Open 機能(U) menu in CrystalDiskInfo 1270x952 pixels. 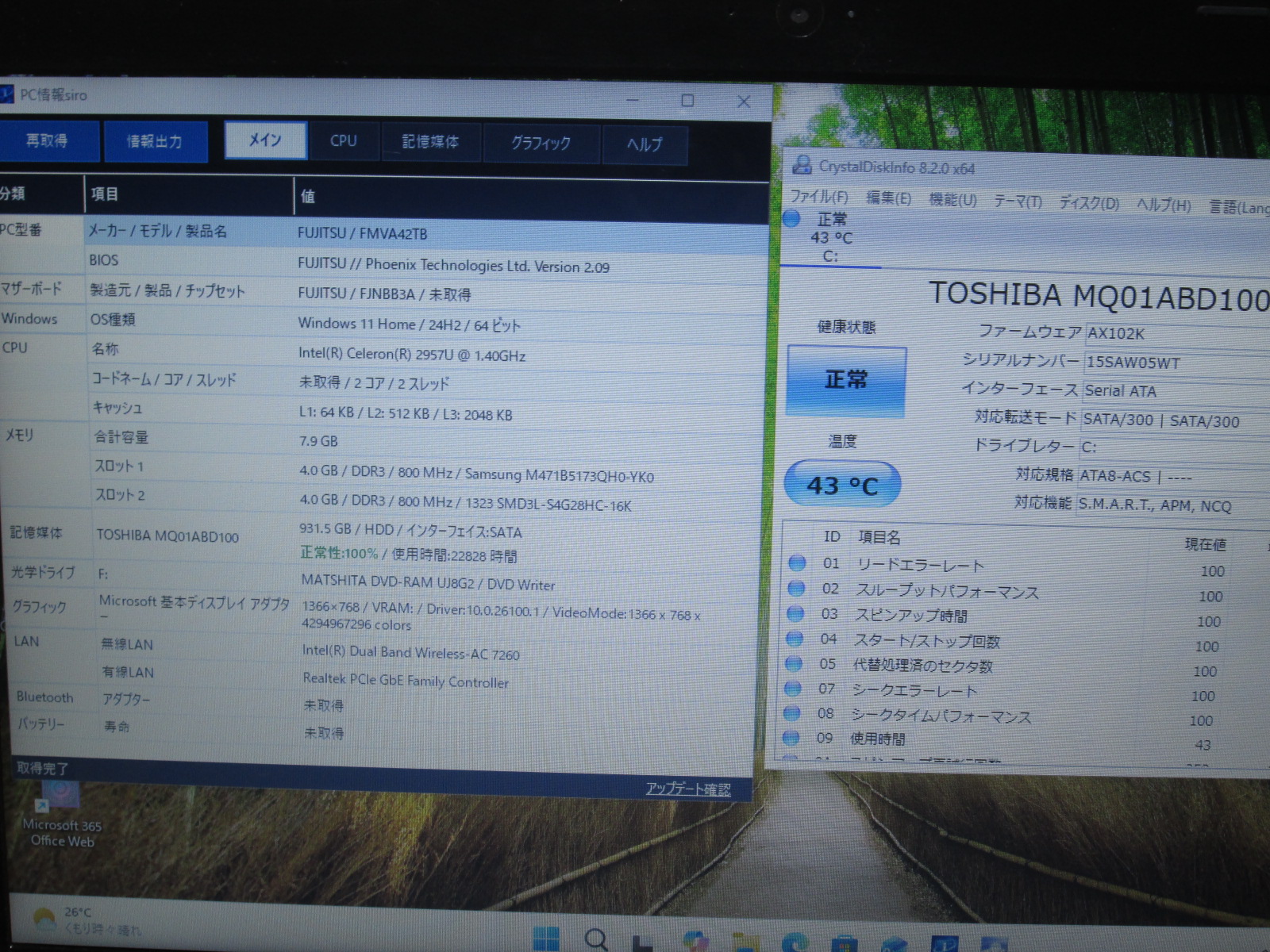[953, 200]
